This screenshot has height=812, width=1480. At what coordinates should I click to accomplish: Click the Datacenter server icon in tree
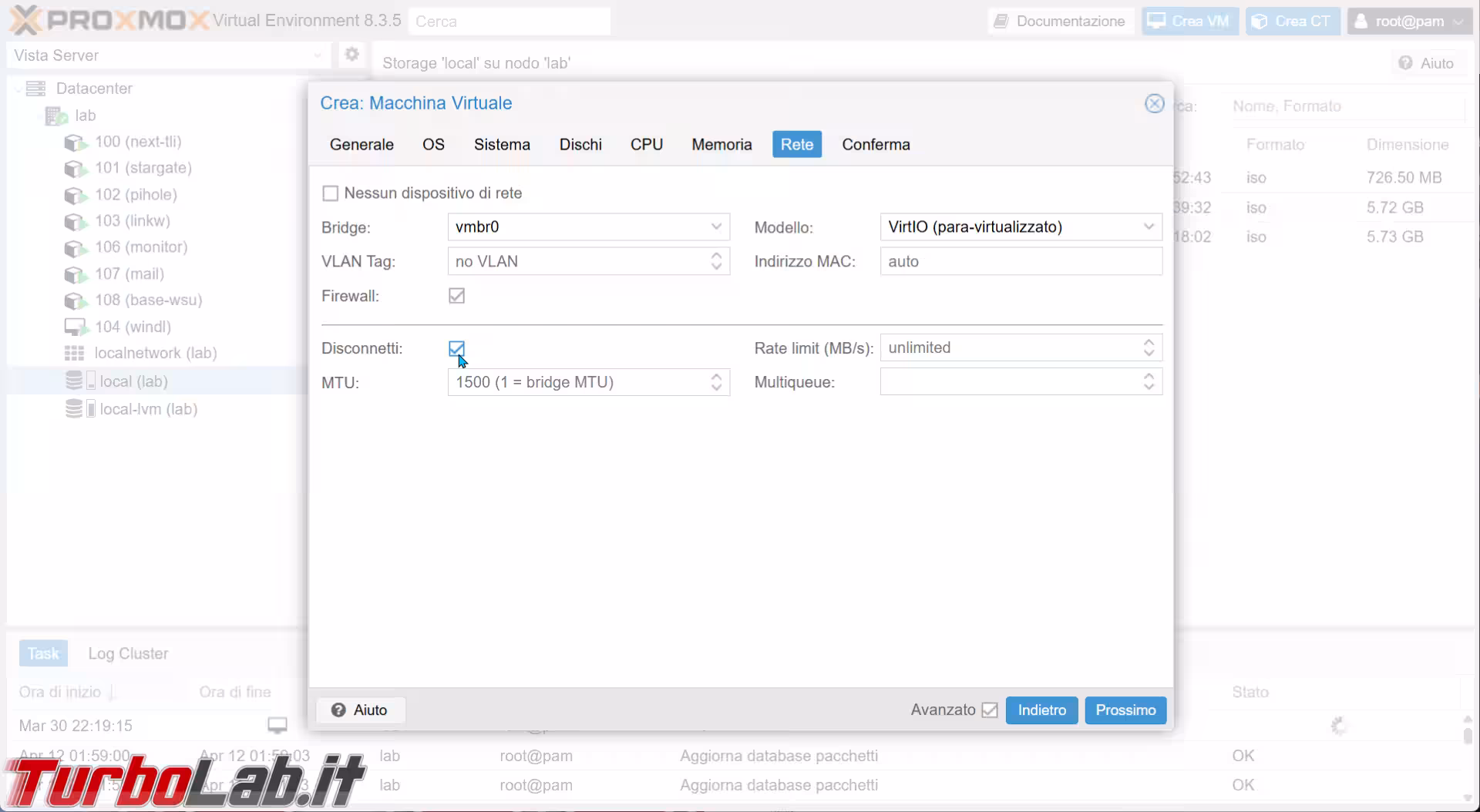coord(35,89)
